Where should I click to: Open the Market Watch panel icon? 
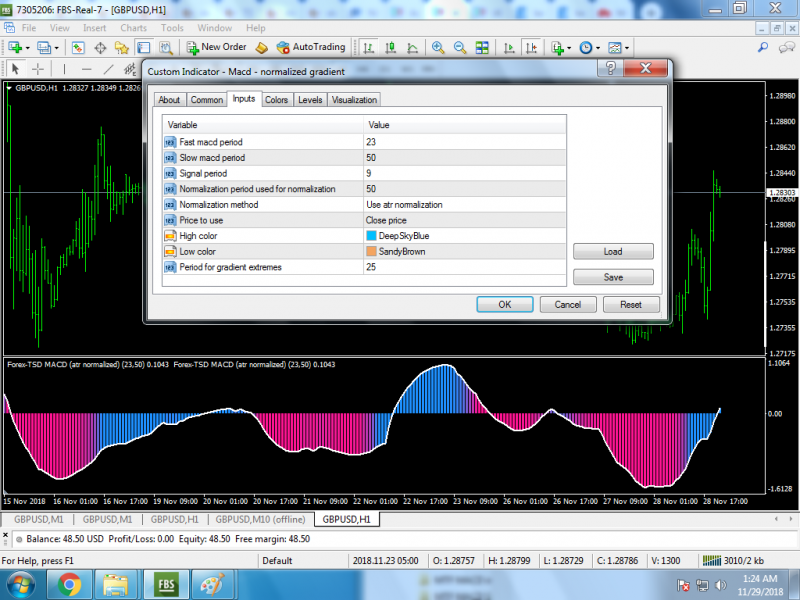[x=78, y=47]
